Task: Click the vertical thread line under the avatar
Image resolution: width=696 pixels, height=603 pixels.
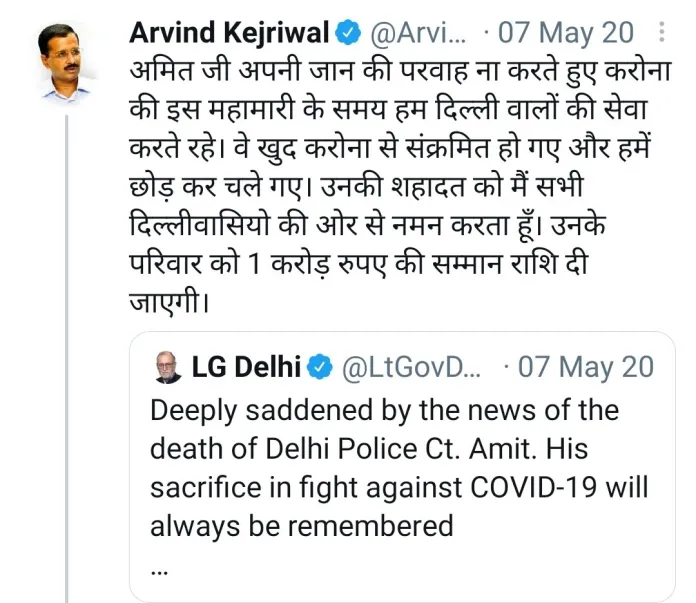Action: pos(68,350)
